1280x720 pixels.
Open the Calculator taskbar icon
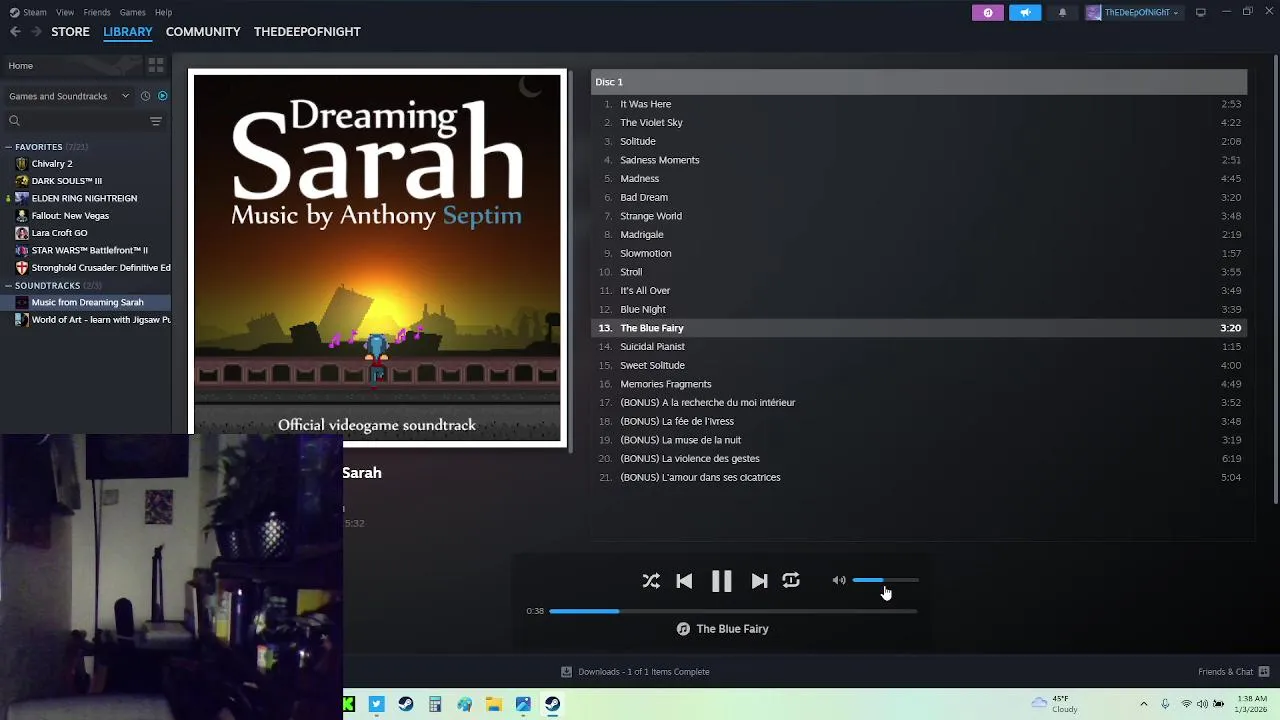(x=435, y=704)
